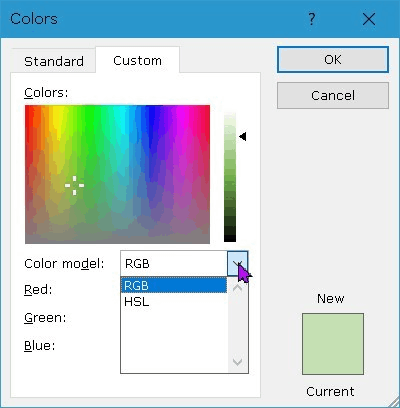The height and width of the screenshot is (408, 400).
Task: Switch to the Standard tab
Action: pyautogui.click(x=54, y=61)
